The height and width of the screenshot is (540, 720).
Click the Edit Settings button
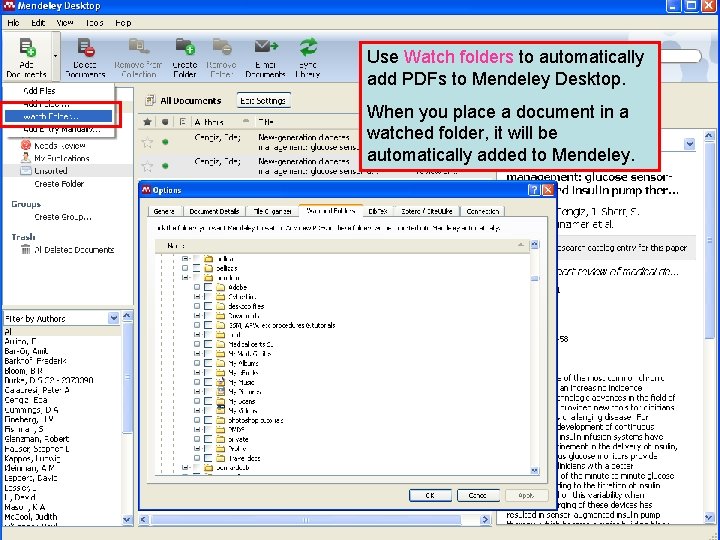click(x=264, y=101)
